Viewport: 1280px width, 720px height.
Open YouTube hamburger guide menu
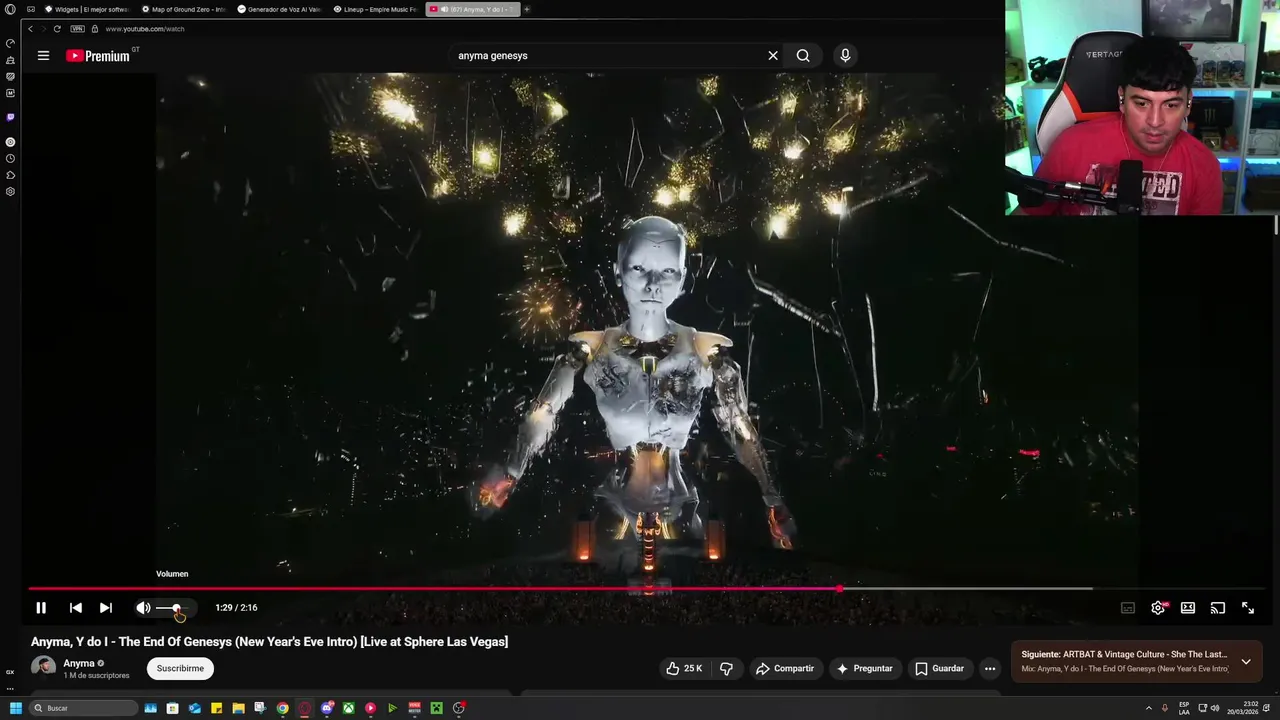click(x=43, y=56)
